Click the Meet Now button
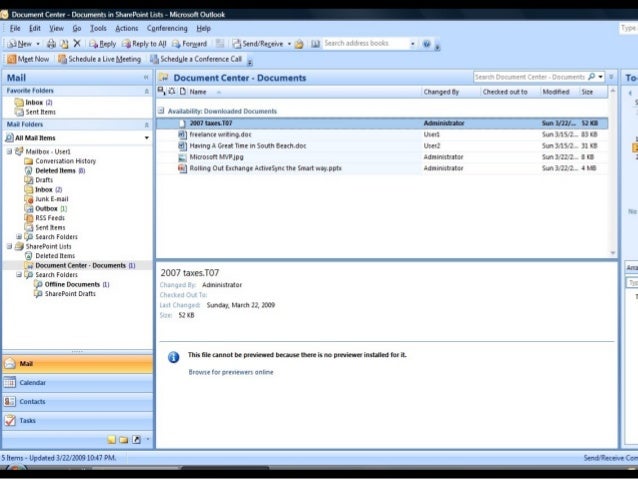 point(28,59)
